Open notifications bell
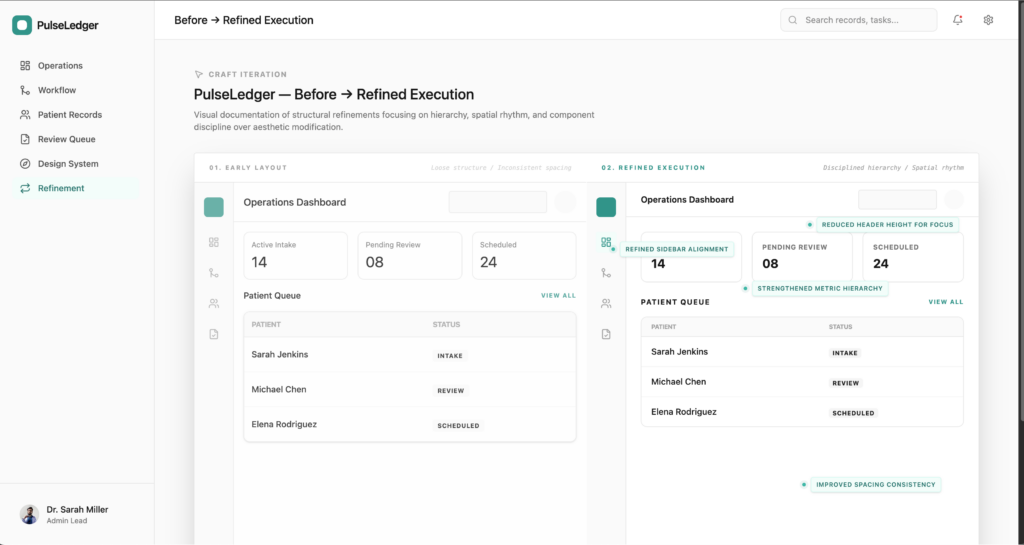The image size is (1024, 545). (957, 20)
